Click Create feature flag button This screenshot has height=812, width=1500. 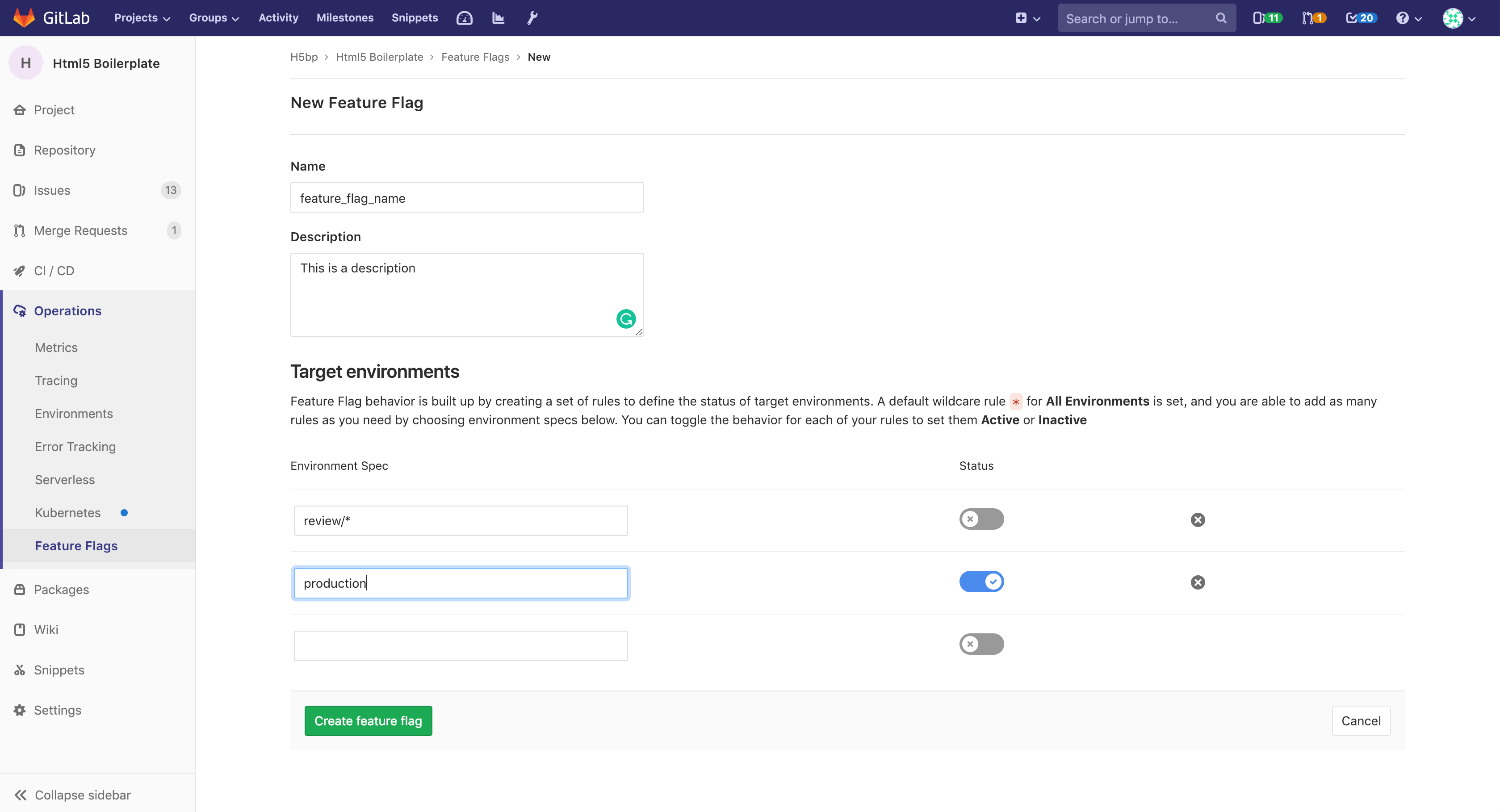click(x=368, y=721)
